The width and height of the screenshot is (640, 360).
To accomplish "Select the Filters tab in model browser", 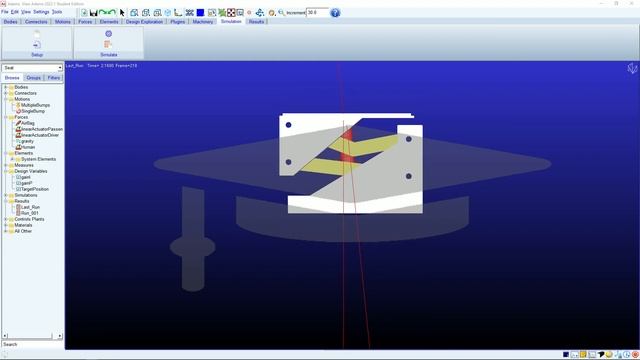I will (53, 78).
